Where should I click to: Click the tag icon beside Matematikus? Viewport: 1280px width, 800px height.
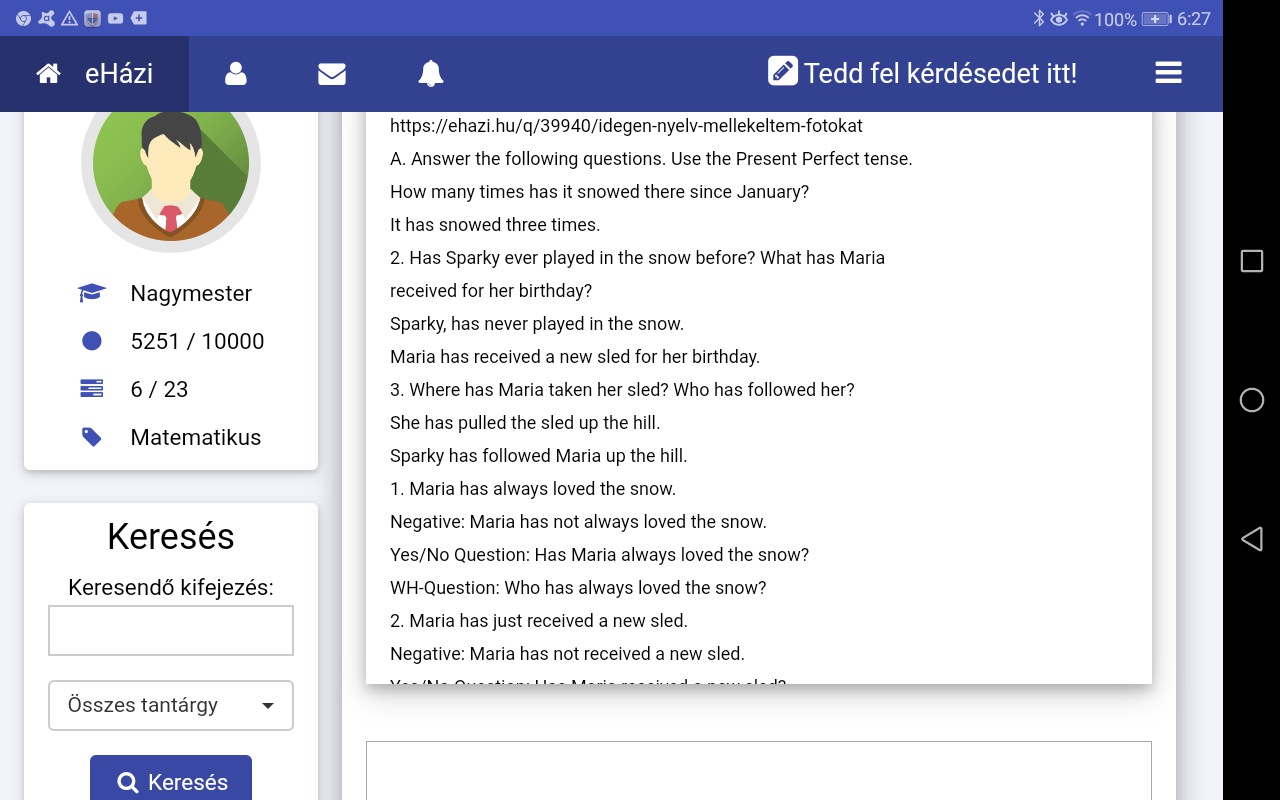[92, 437]
